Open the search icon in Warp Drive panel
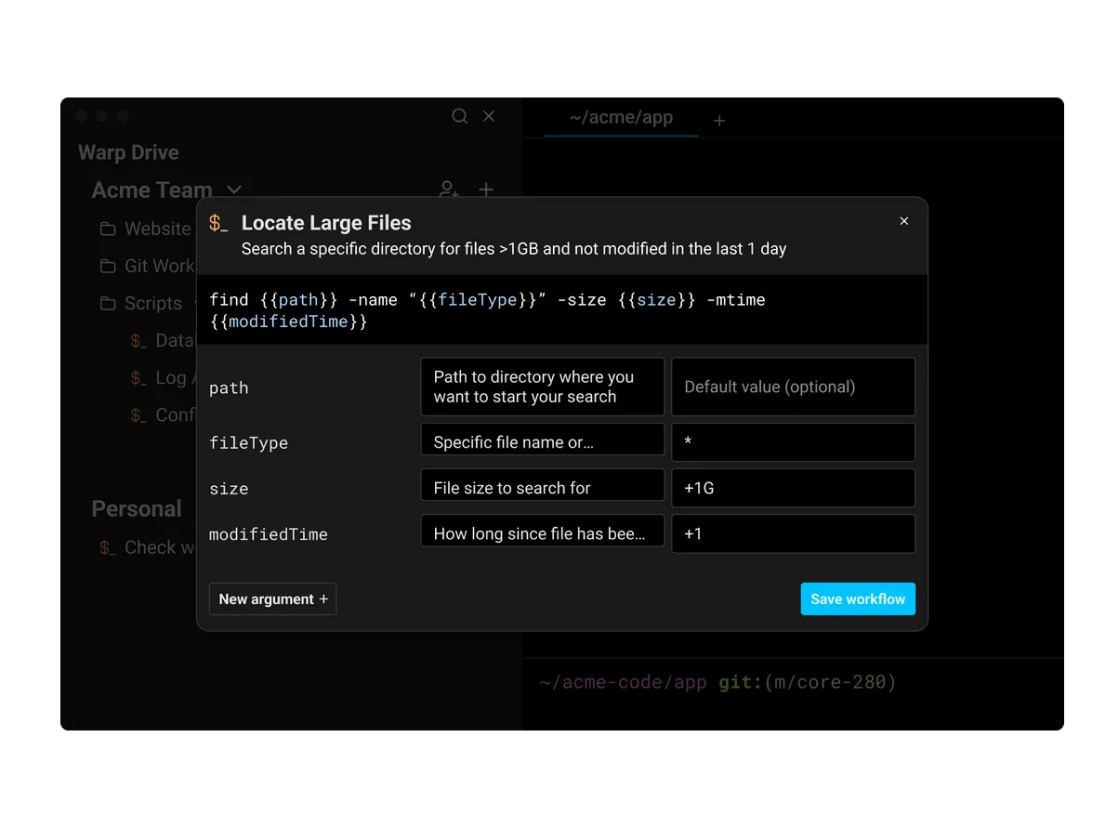Image resolution: width=1106 pixels, height=828 pixels. 459,116
